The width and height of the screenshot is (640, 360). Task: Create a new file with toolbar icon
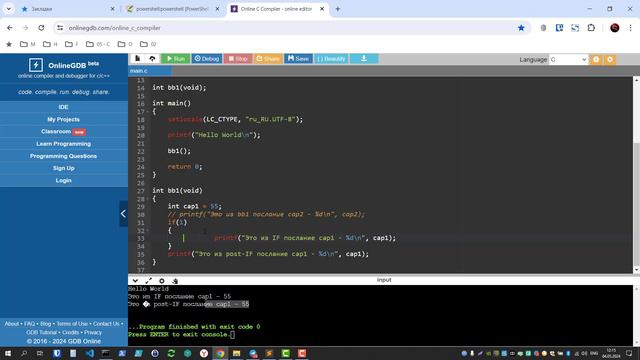(x=138, y=59)
